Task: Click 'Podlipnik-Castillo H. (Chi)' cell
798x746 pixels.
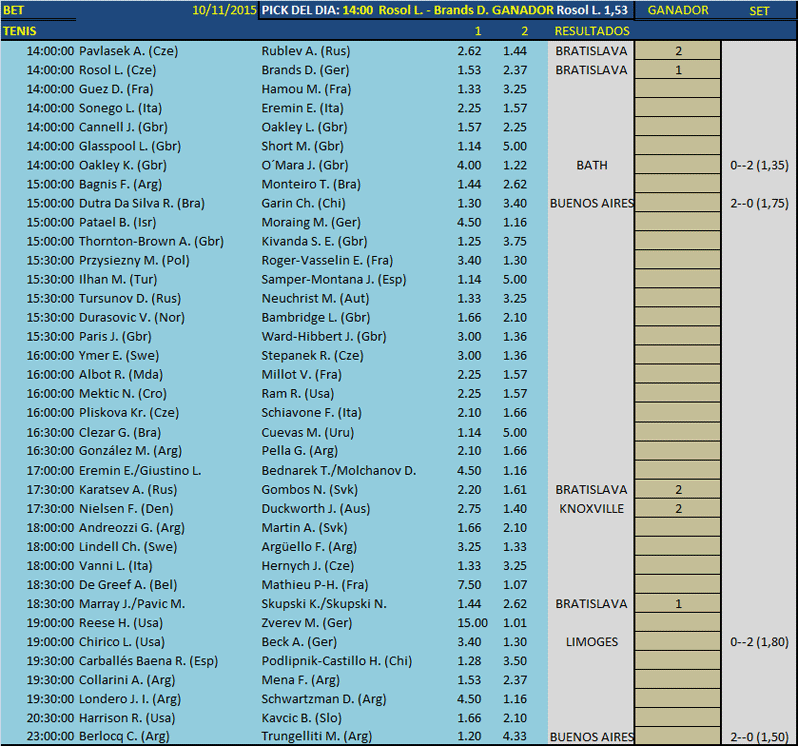Action: (x=336, y=661)
